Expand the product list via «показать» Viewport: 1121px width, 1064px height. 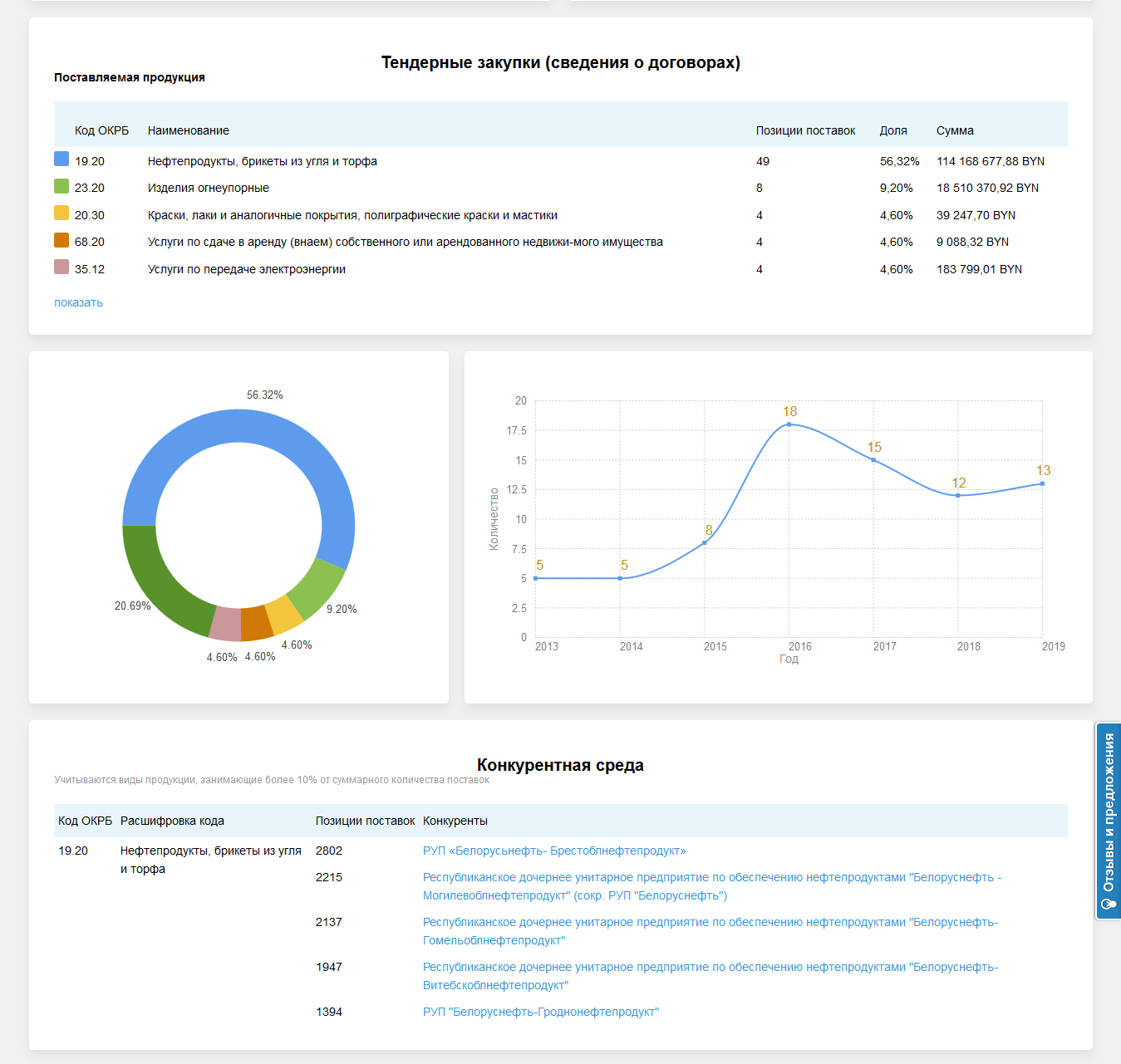(78, 302)
